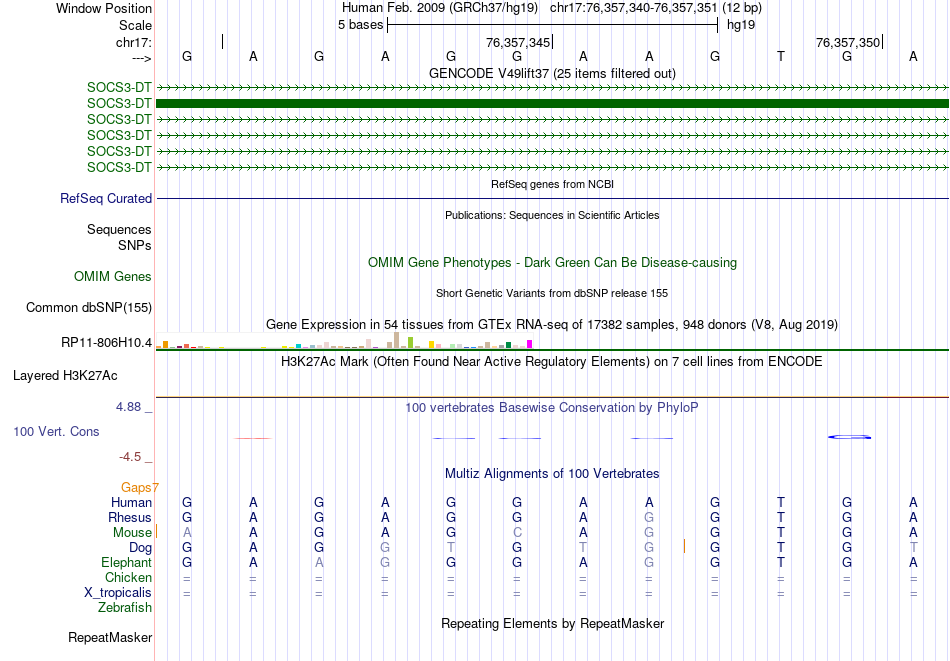Click the orange insertion tick in the Dog row
This screenshot has width=950, height=661.
pyautogui.click(x=685, y=546)
